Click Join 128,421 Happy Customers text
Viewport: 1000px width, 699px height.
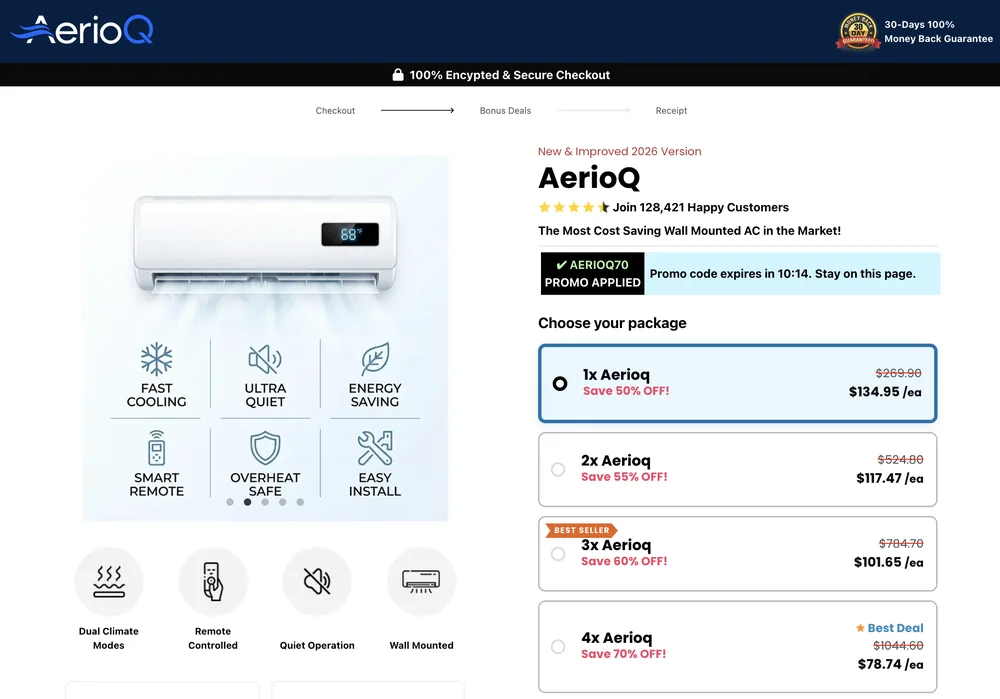pos(701,207)
